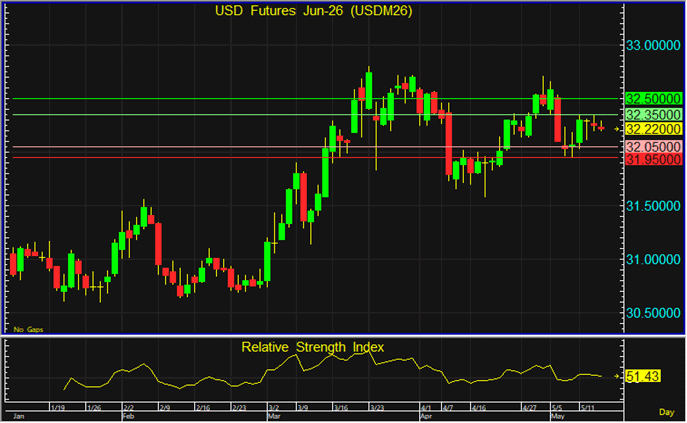
Task: Click the 2/16 date label
Action: (202, 408)
